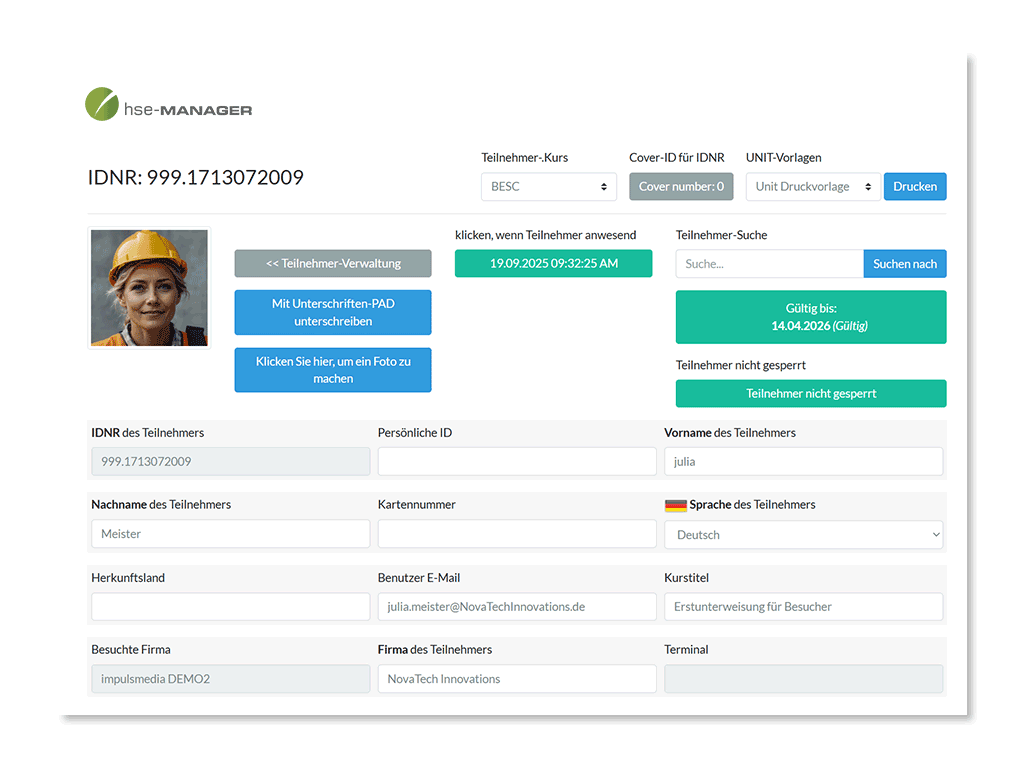The height and width of the screenshot is (768, 1024).
Task: Click the Kartennummer input field
Action: point(516,533)
